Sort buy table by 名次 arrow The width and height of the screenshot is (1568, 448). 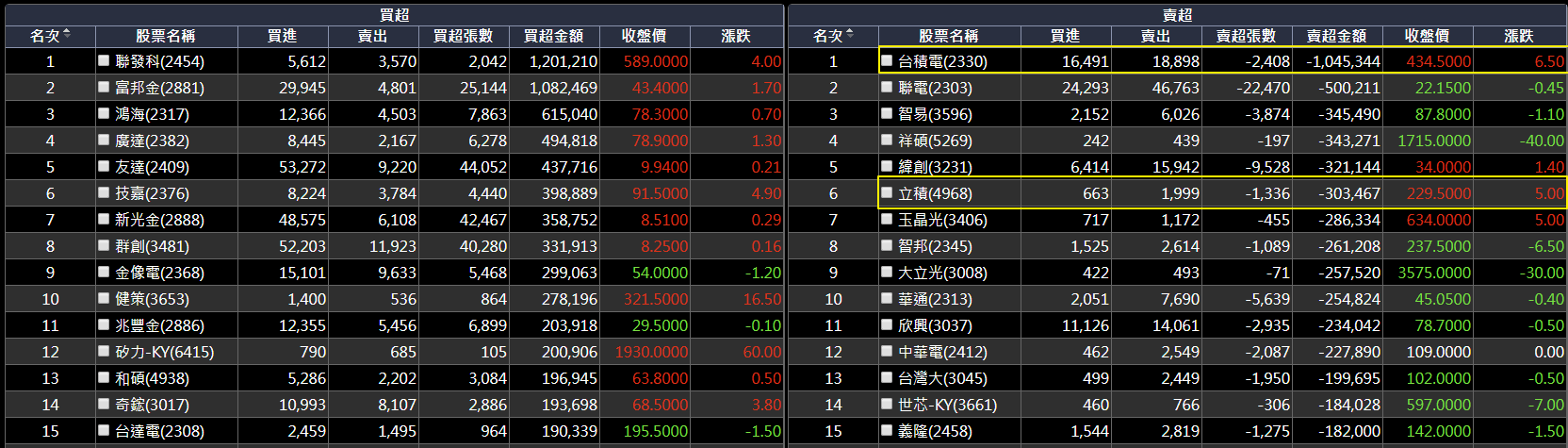pos(67,35)
